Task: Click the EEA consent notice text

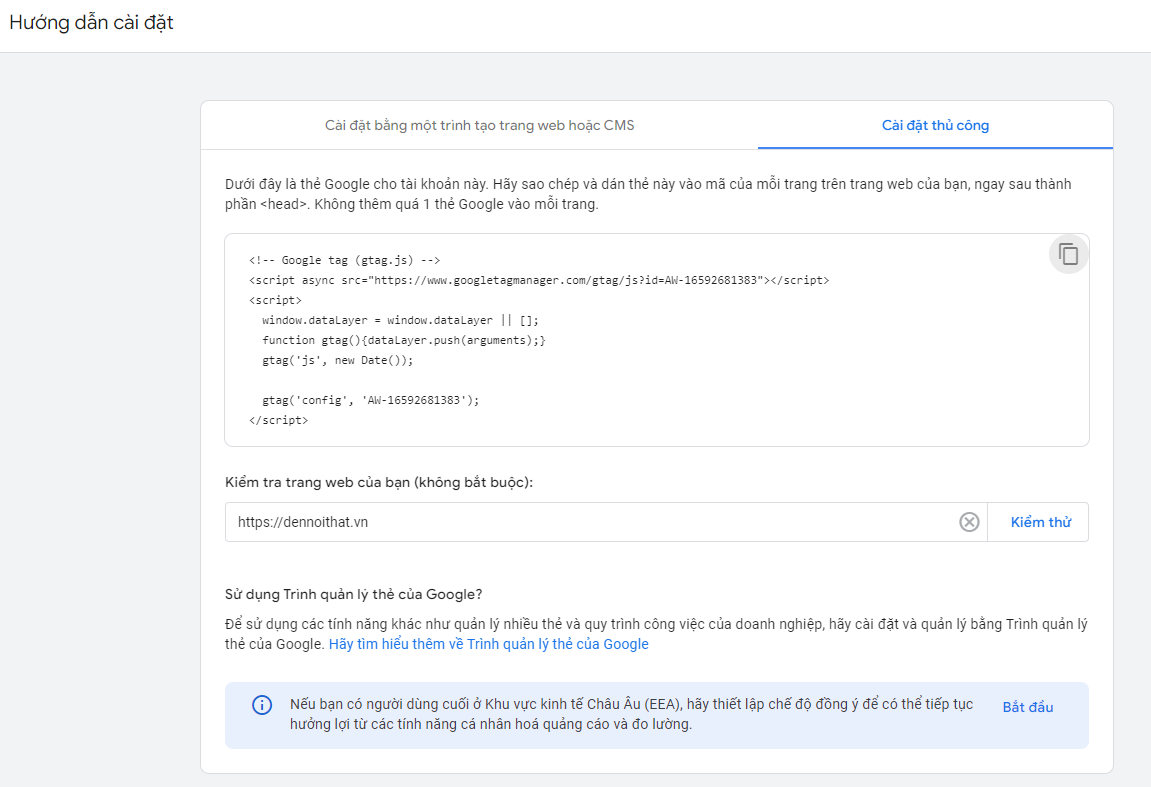Action: point(630,714)
